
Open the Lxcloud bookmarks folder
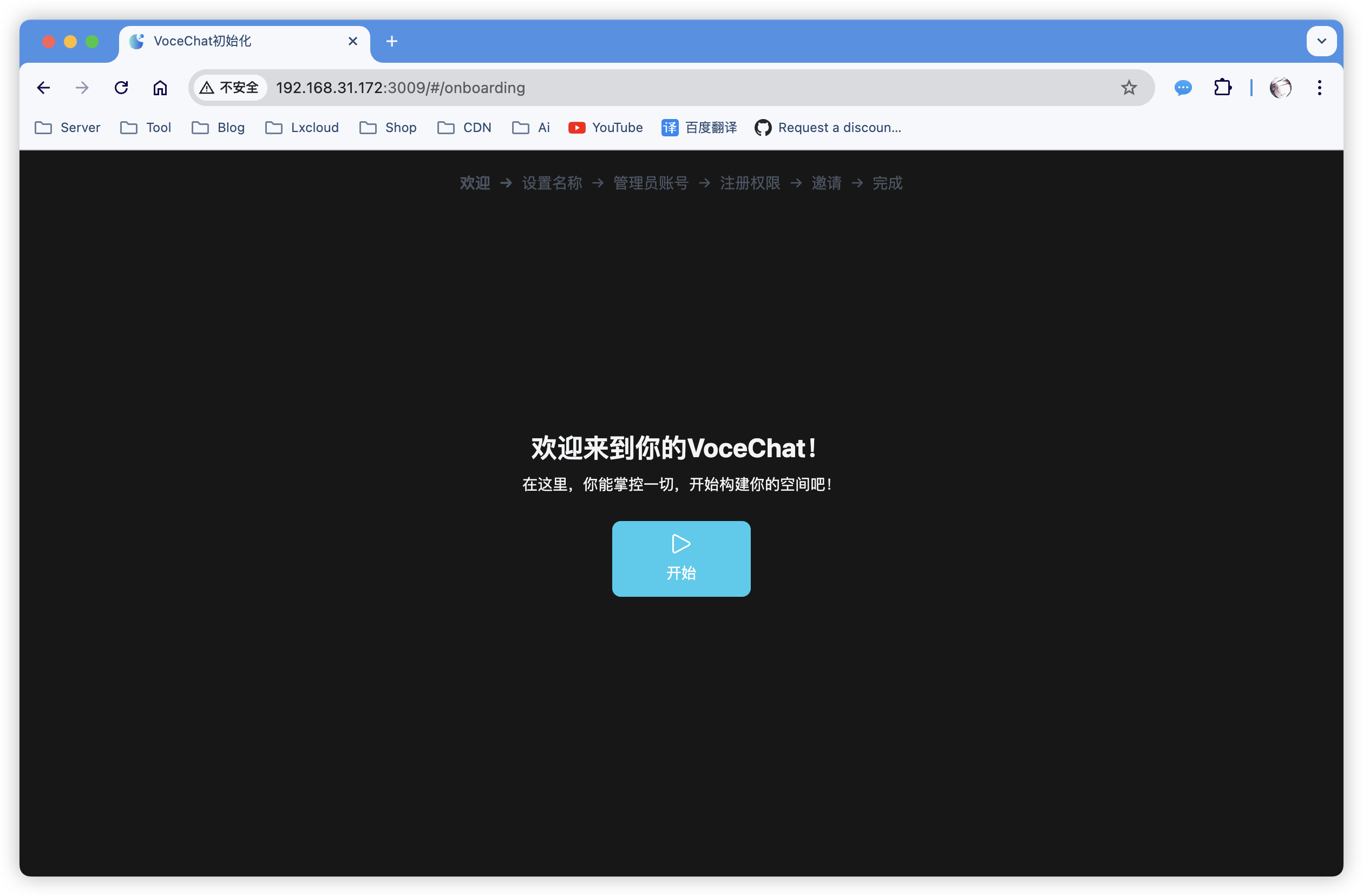(x=302, y=128)
